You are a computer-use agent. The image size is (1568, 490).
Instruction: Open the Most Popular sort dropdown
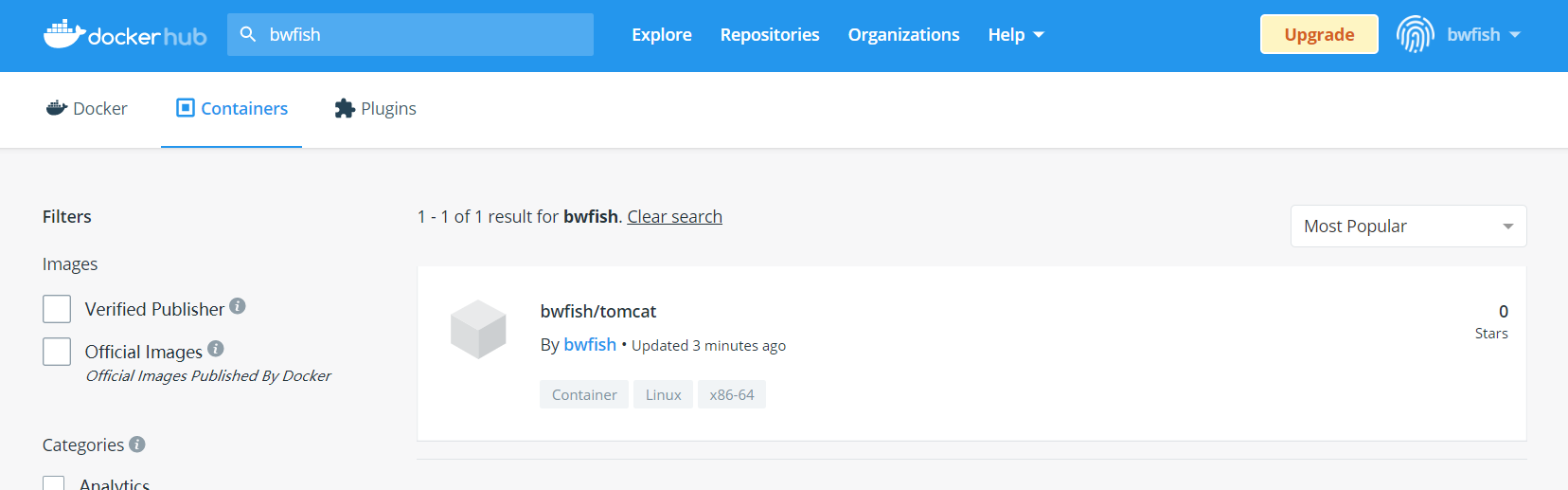tap(1408, 227)
